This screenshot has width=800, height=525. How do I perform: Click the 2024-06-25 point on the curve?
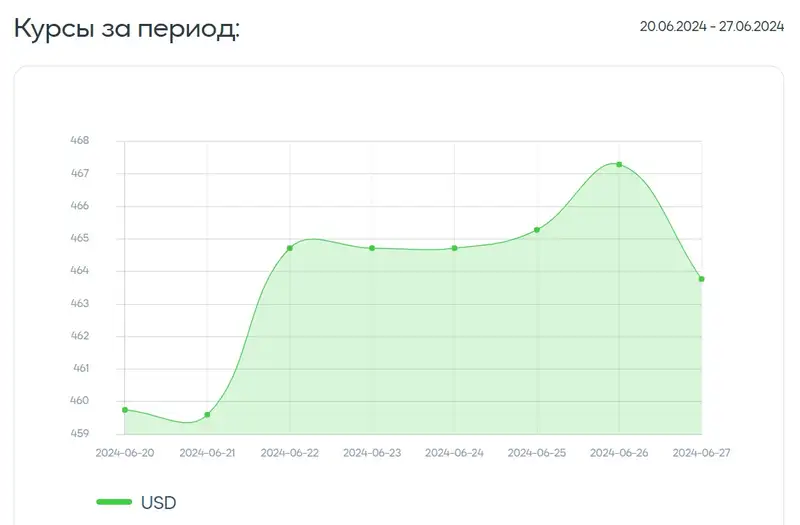coord(537,230)
